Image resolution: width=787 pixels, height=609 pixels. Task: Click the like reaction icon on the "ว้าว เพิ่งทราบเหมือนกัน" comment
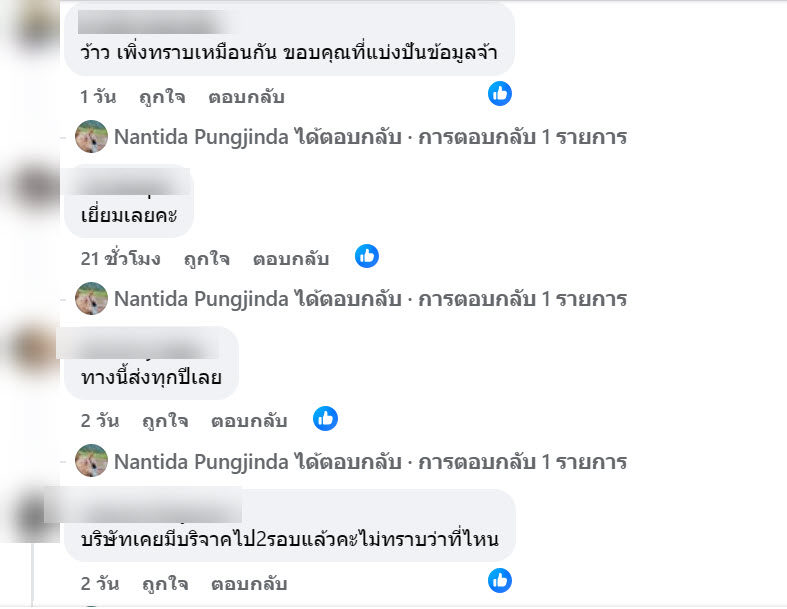click(500, 94)
